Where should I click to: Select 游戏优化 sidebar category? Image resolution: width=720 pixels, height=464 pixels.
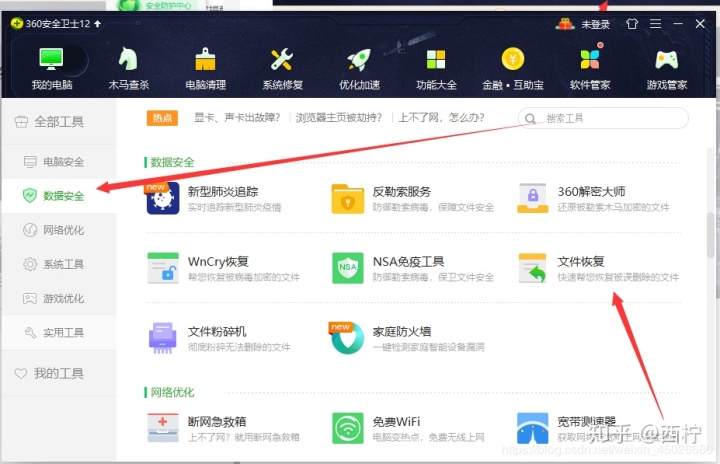tap(59, 299)
